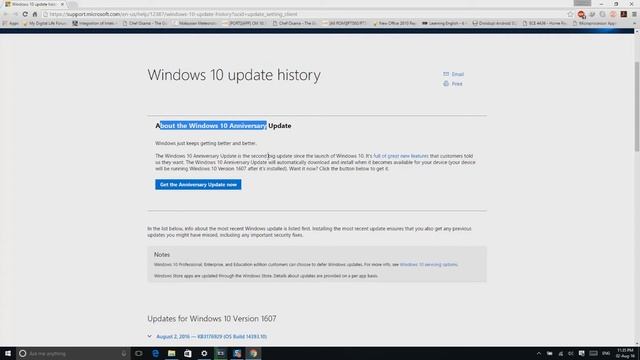This screenshot has width=640, height=360.
Task: Open a new browser tab
Action: click(72, 4)
